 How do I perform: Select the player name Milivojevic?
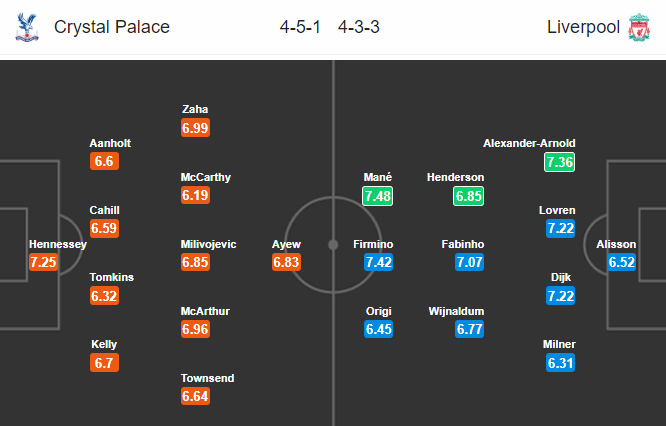tap(209, 244)
